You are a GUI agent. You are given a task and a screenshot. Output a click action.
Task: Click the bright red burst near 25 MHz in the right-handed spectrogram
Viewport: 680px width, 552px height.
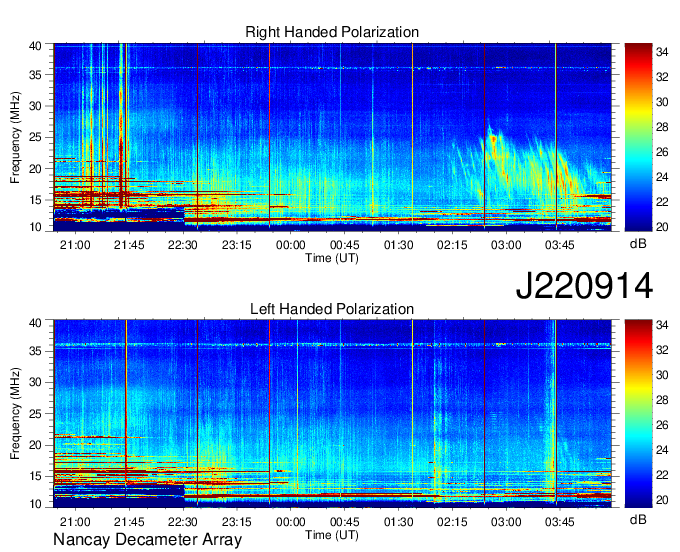pyautogui.click(x=493, y=139)
